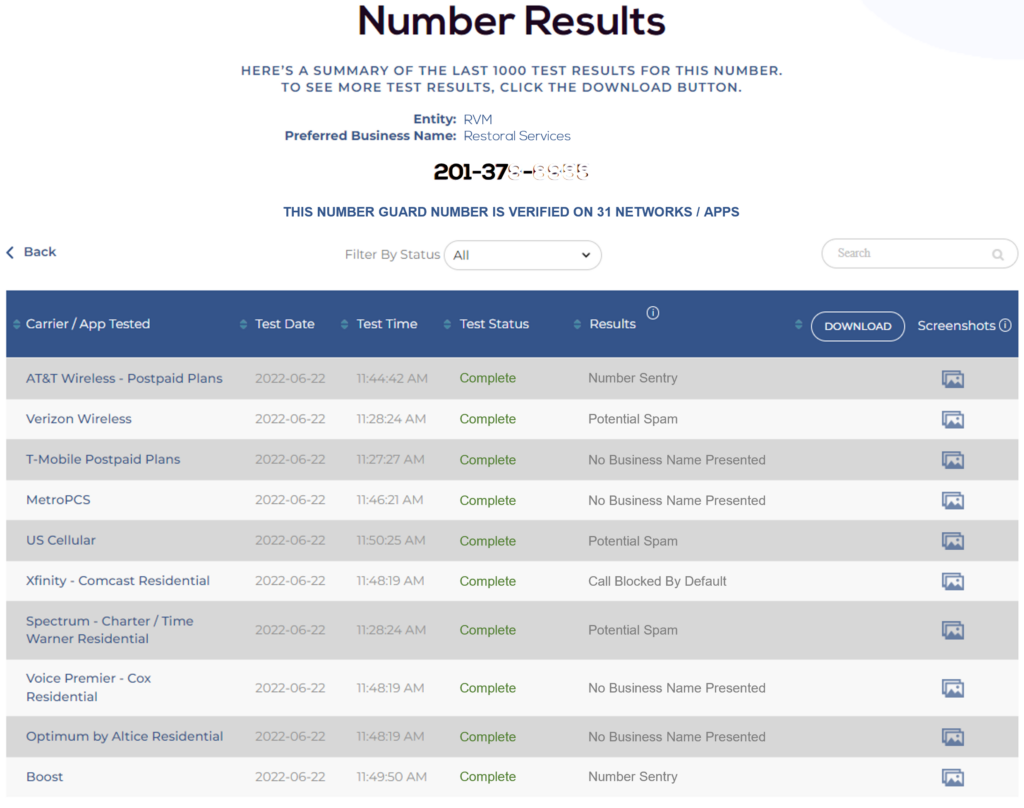The height and width of the screenshot is (808, 1024).
Task: Select the Optimum by Altice Residential row
Action: (x=124, y=736)
